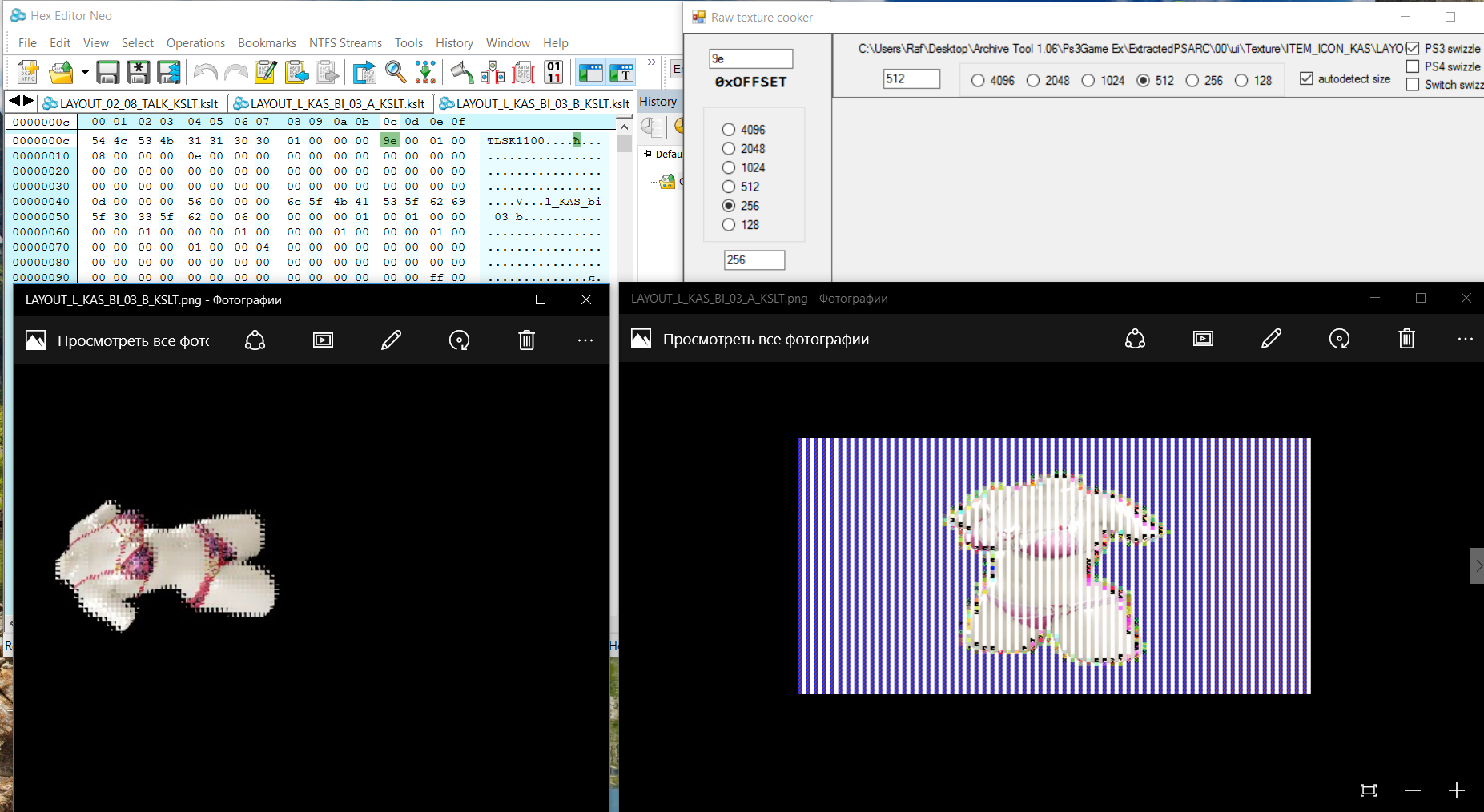
Task: Select the 2048 radio in the left column
Action: (x=729, y=149)
